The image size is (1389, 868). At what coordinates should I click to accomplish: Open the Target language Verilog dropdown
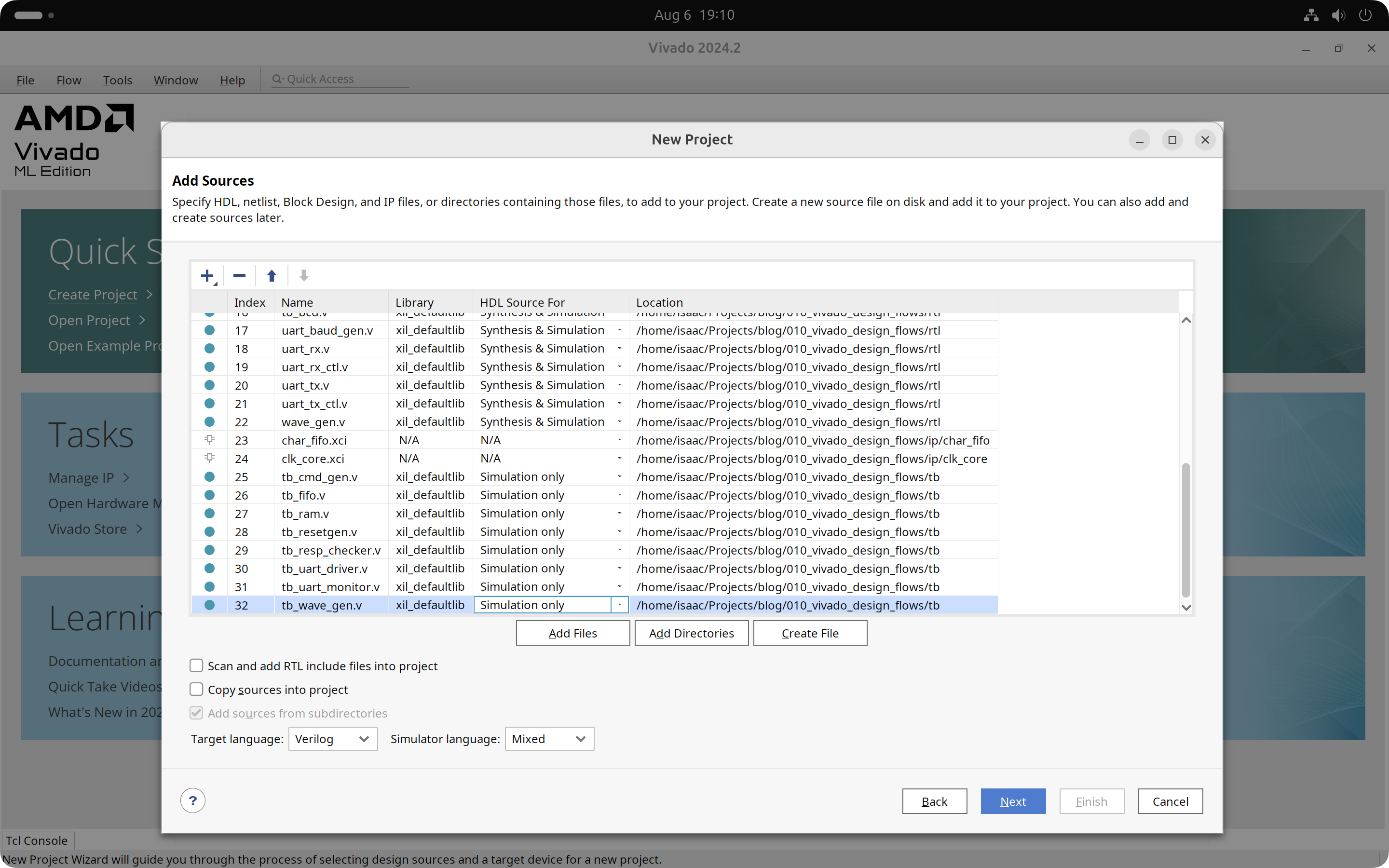(332, 739)
